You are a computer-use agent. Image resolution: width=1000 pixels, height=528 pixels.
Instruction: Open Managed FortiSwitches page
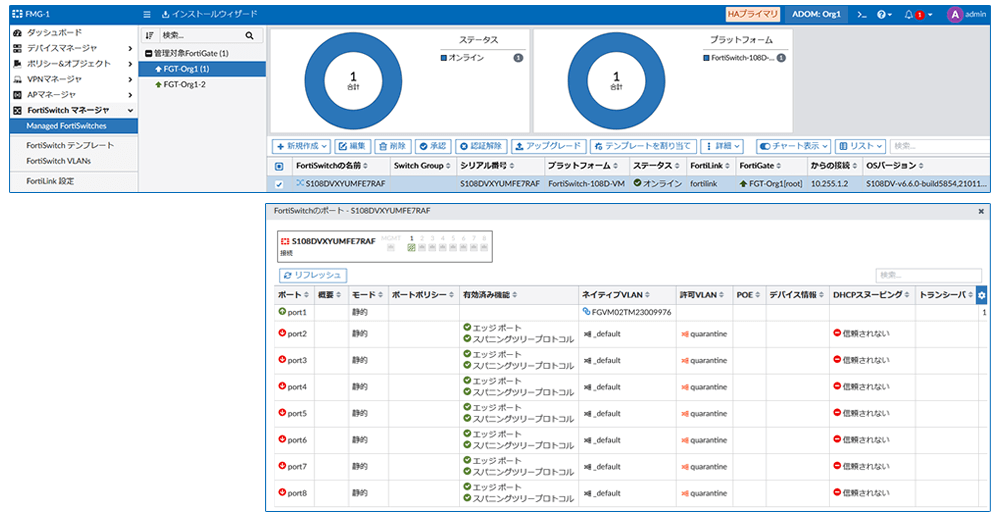pyautogui.click(x=74, y=126)
